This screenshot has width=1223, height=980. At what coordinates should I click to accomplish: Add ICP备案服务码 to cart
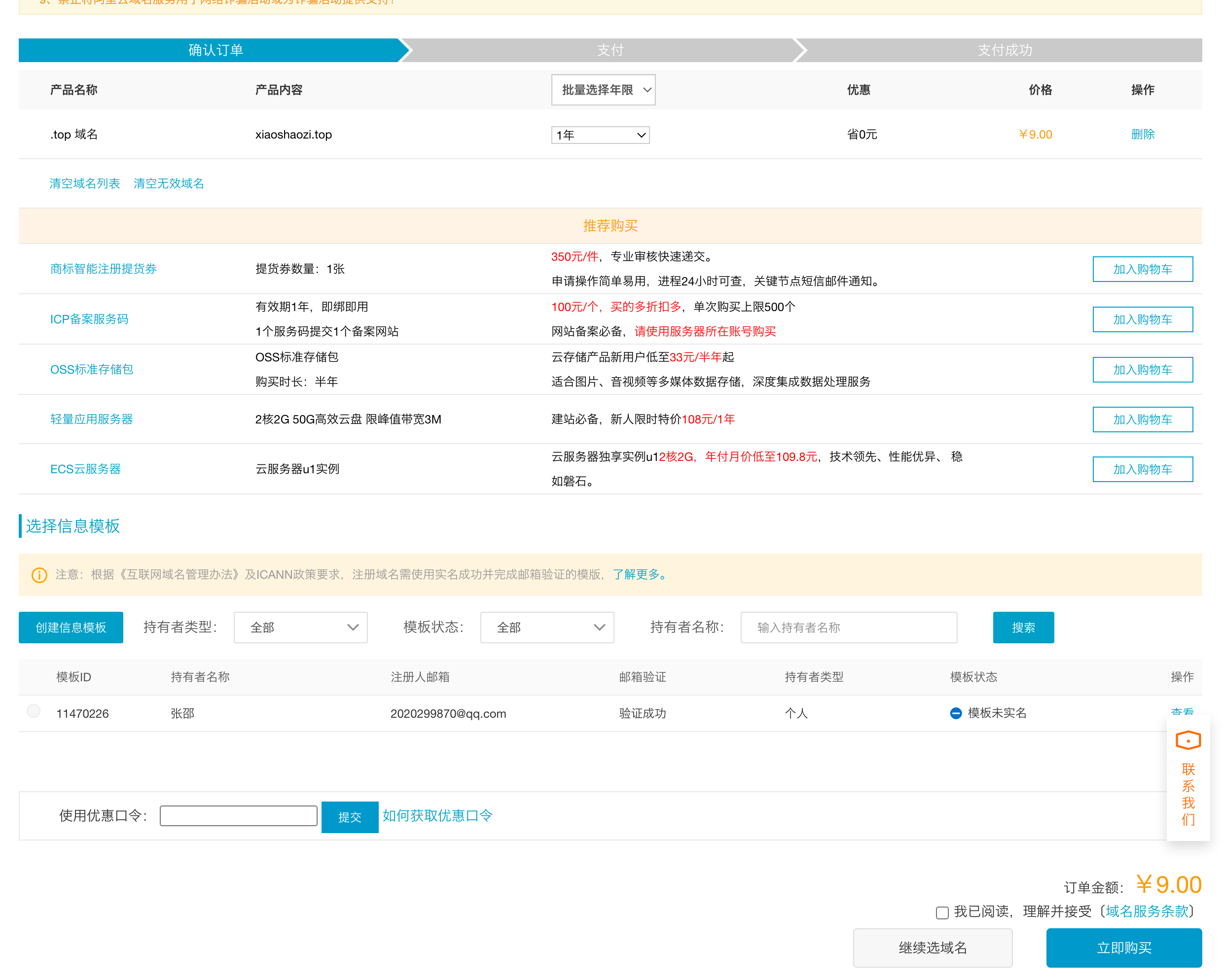(x=1143, y=319)
